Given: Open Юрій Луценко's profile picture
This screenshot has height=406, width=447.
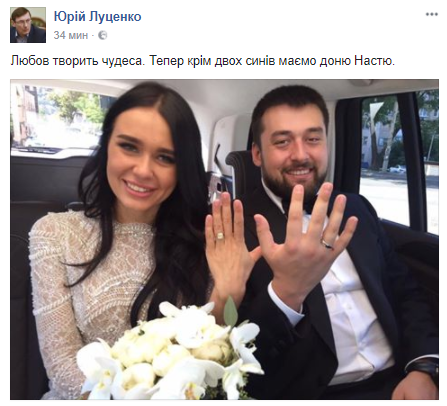Looking at the screenshot, I should coord(28,25).
